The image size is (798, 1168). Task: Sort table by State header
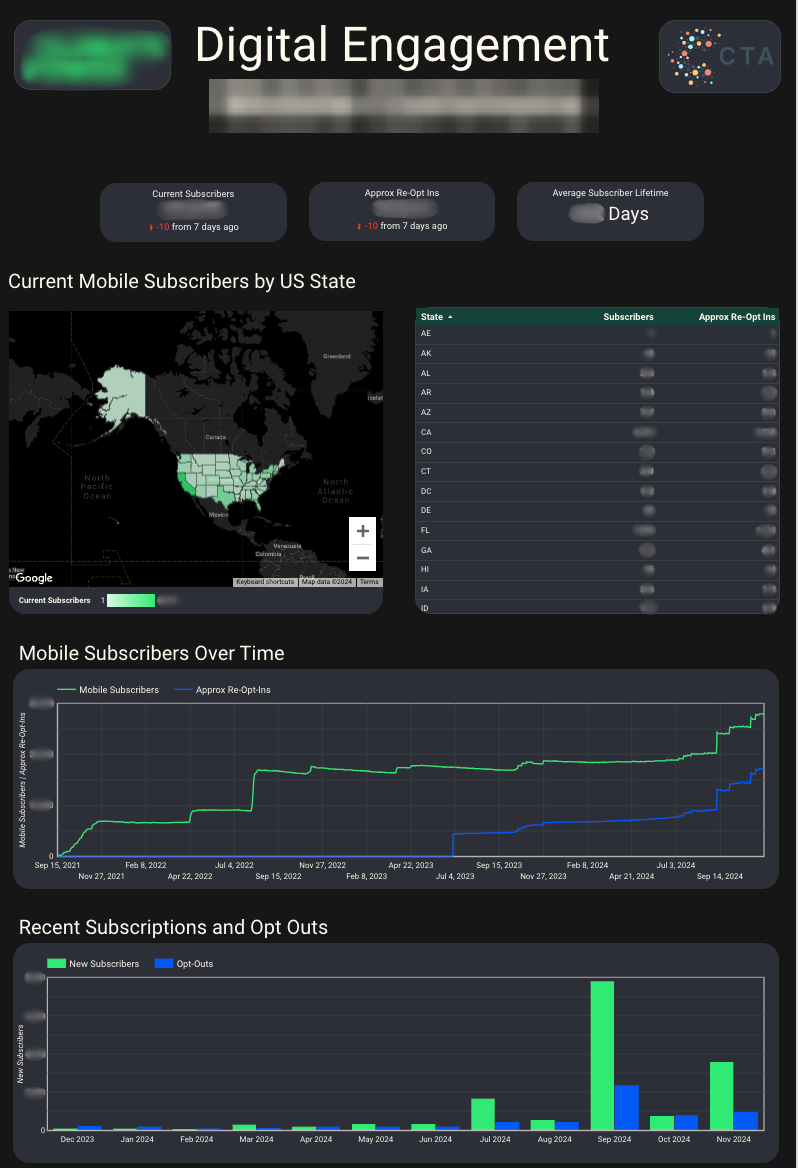(432, 317)
